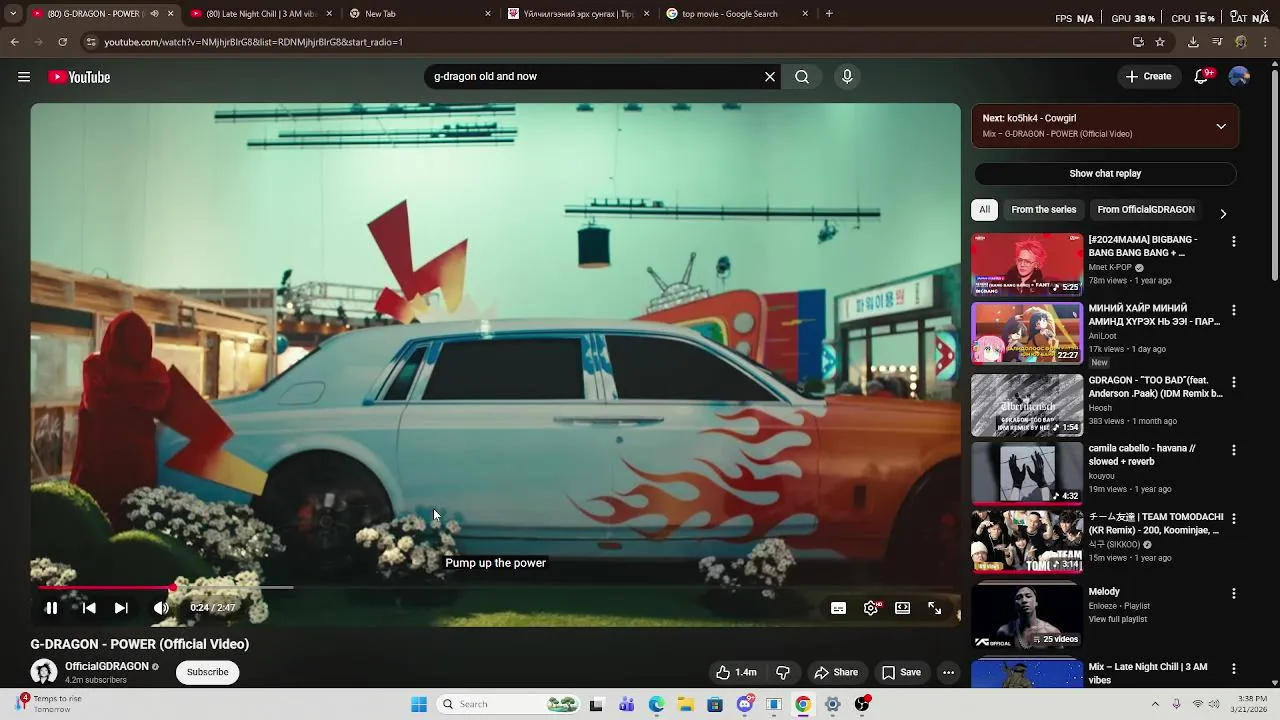Open OfficialGDRAGON channel name link
Screen dimensions: 1280x720
107,667
